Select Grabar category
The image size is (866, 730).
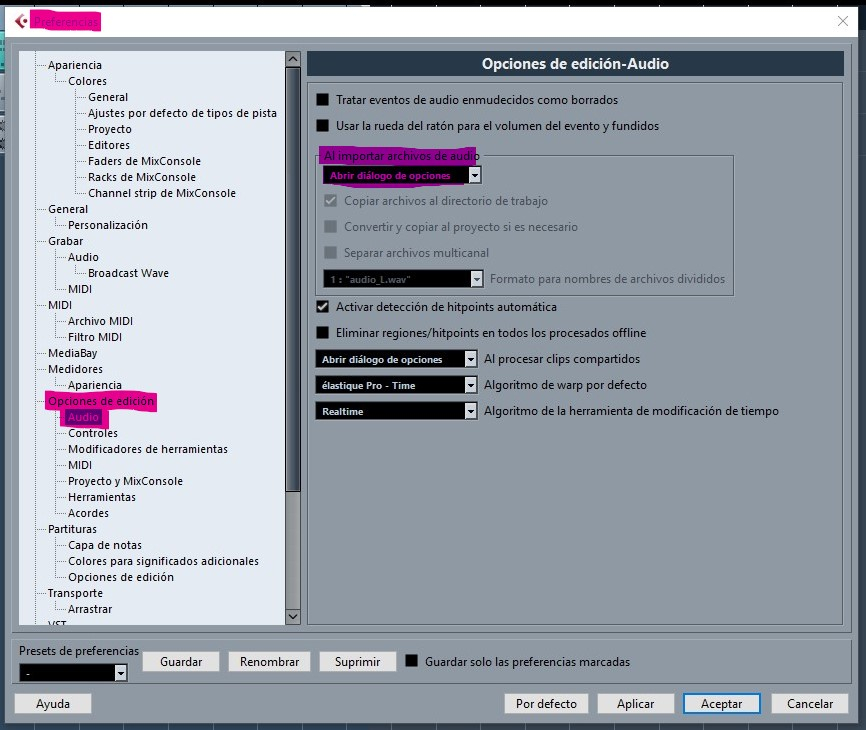pyautogui.click(x=65, y=241)
